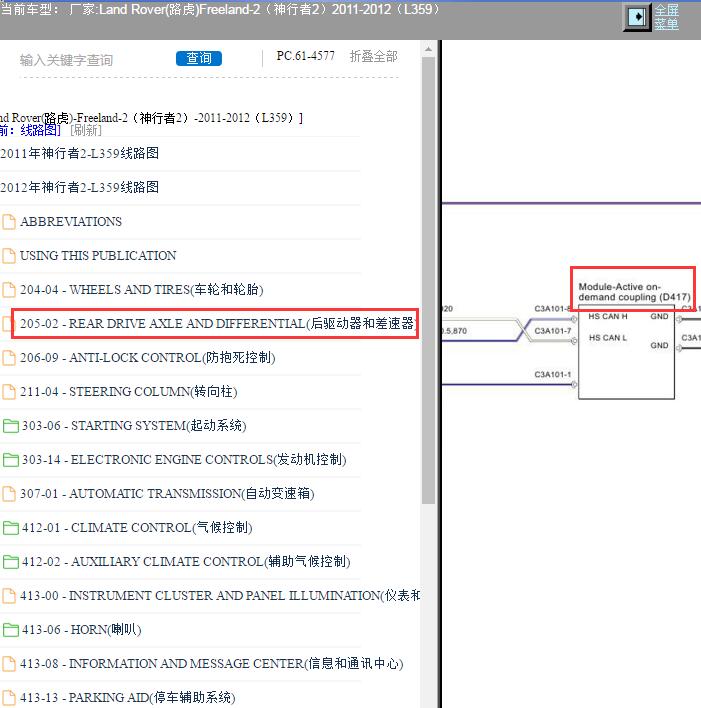Click the left panel vertical scrollbar thumb
This screenshot has width=701, height=708.
pos(428,280)
